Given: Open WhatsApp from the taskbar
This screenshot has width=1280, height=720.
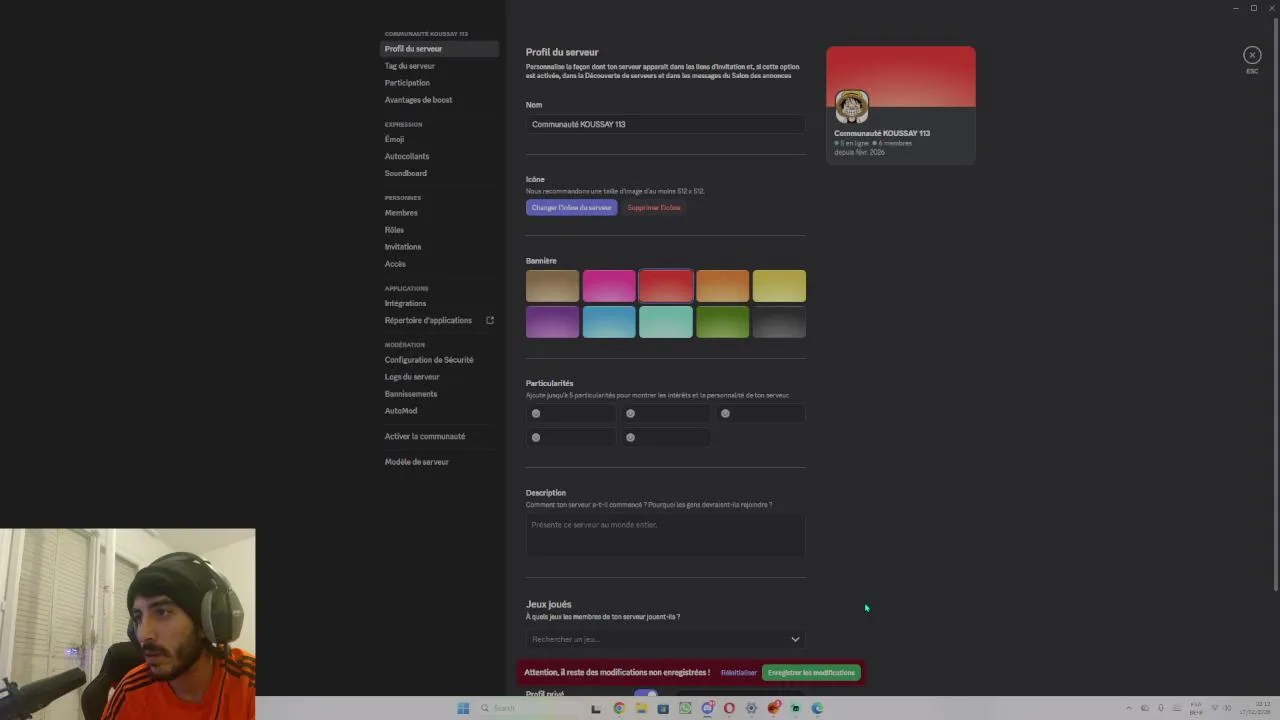Looking at the screenshot, I should (x=685, y=708).
